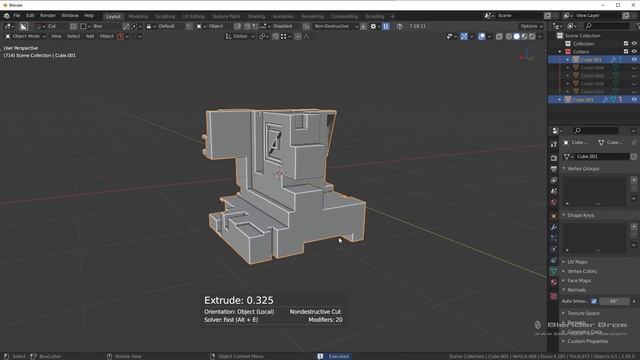This screenshot has height=360, width=640.
Task: Toggle the Cutters collection exclude checkbox
Action: tap(626, 51)
